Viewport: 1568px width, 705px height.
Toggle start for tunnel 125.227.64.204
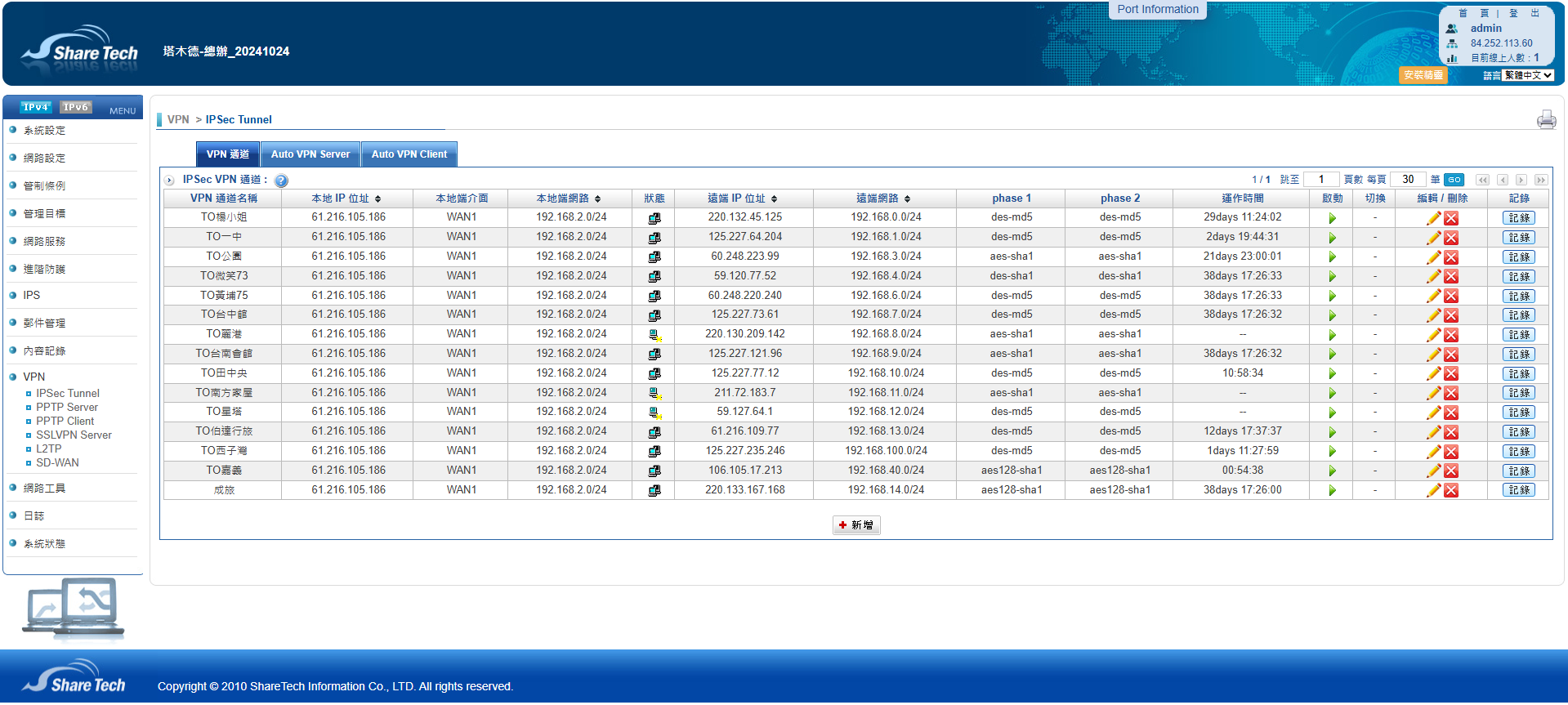tap(1333, 238)
